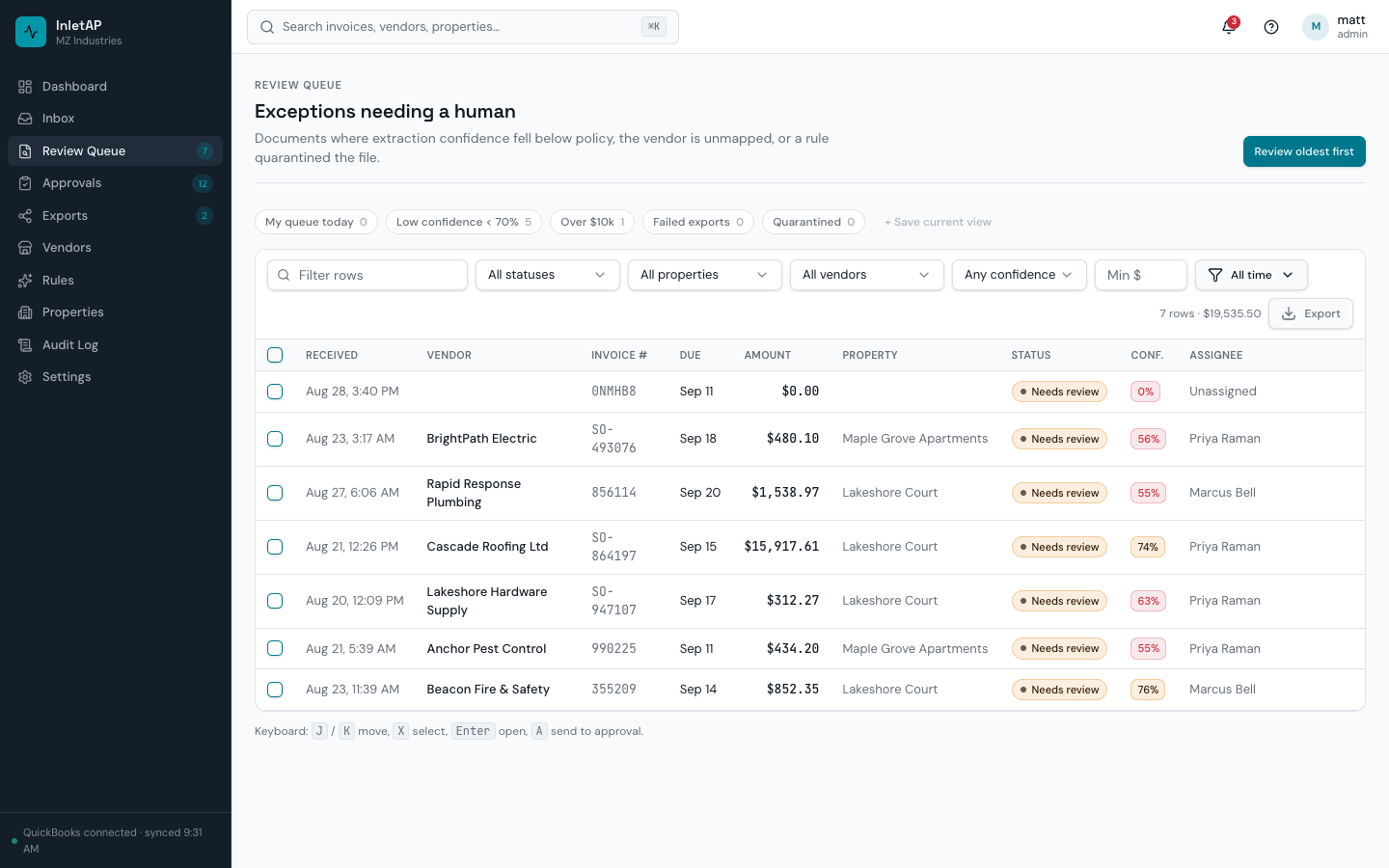Screen dimensions: 1389x868
Task: Focus the Filter rows input
Action: (368, 275)
